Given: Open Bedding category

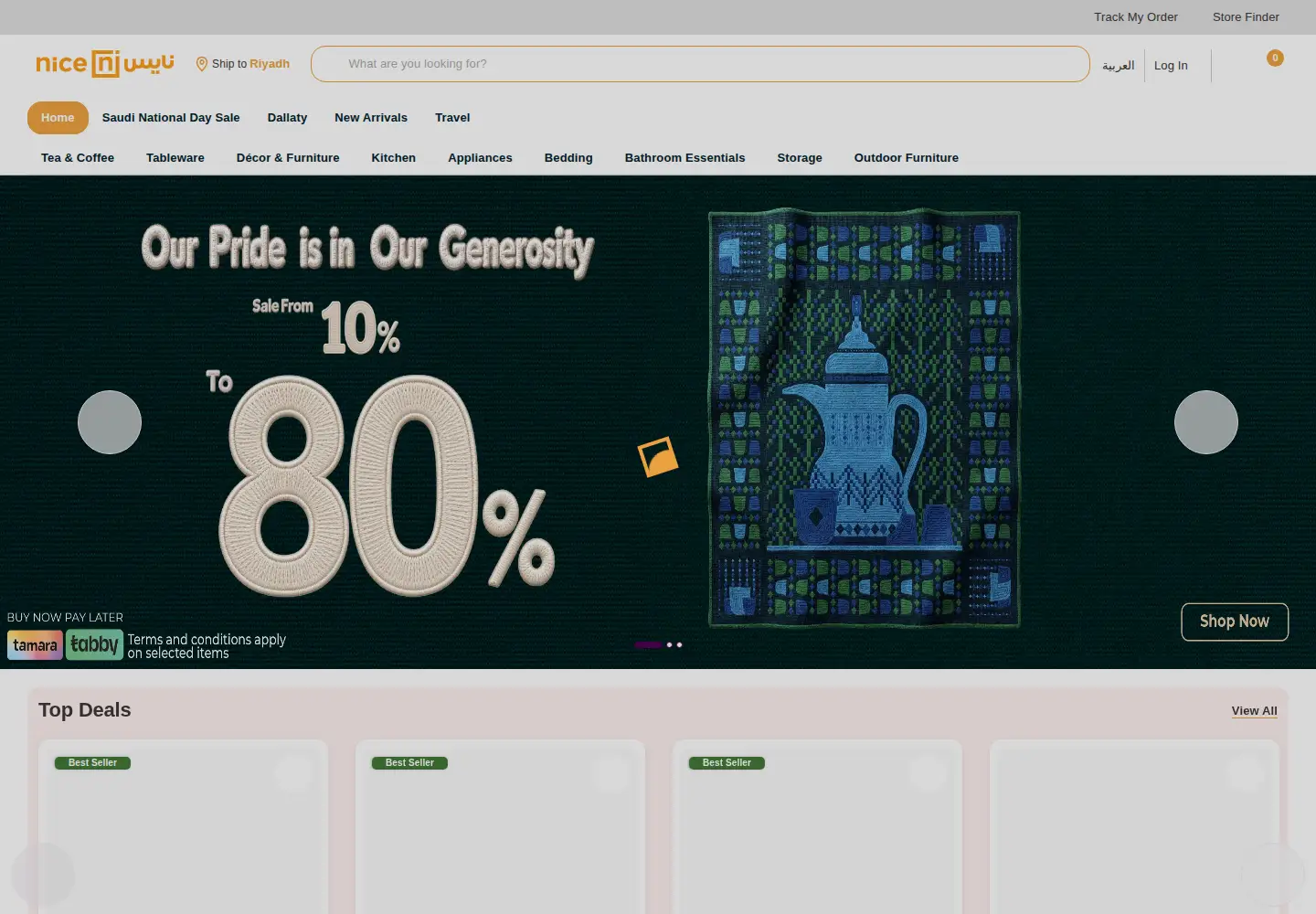Looking at the screenshot, I should 568,158.
